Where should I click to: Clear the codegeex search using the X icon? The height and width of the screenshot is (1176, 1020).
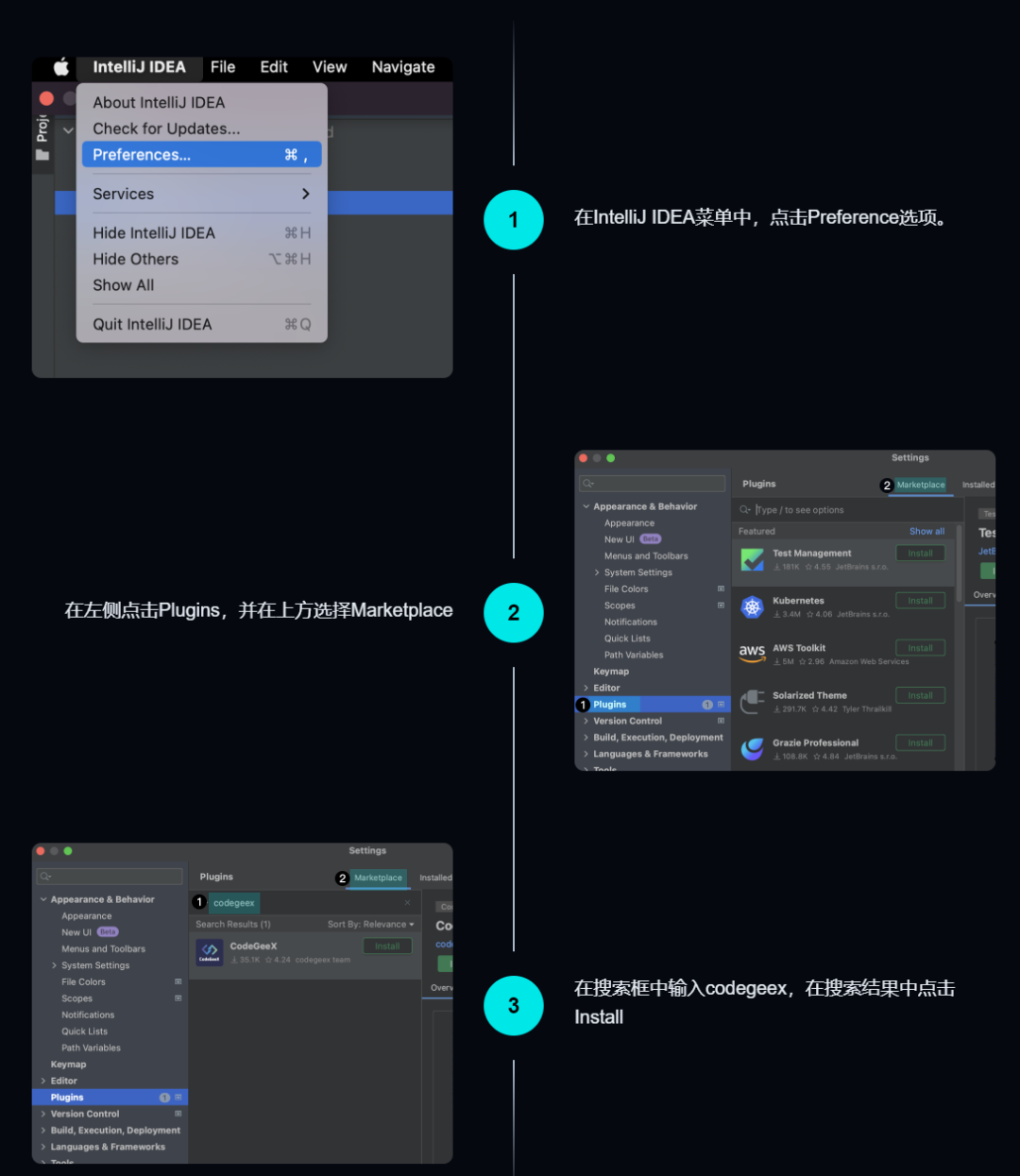(x=408, y=902)
